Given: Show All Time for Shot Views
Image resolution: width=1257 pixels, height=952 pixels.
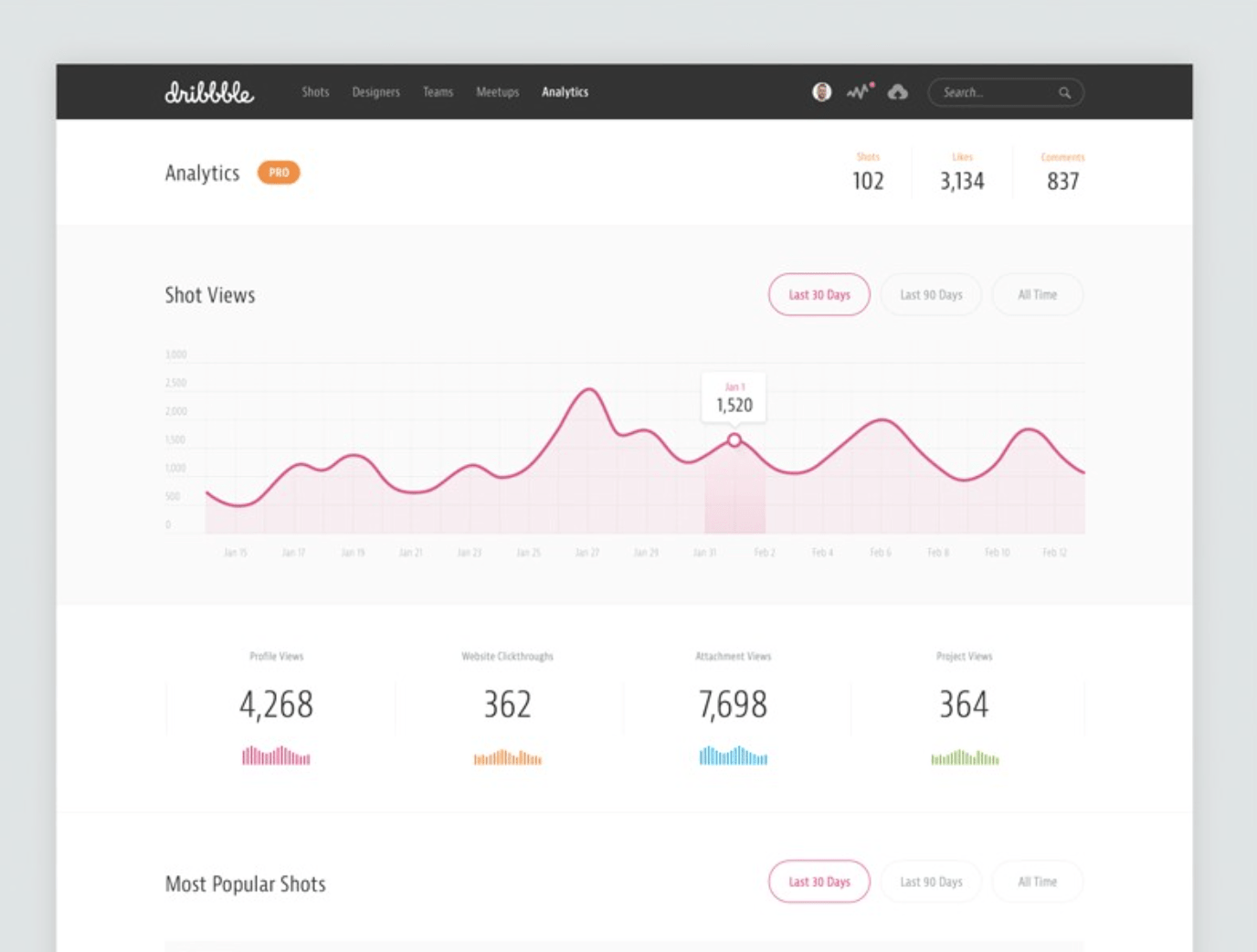Looking at the screenshot, I should [1038, 295].
